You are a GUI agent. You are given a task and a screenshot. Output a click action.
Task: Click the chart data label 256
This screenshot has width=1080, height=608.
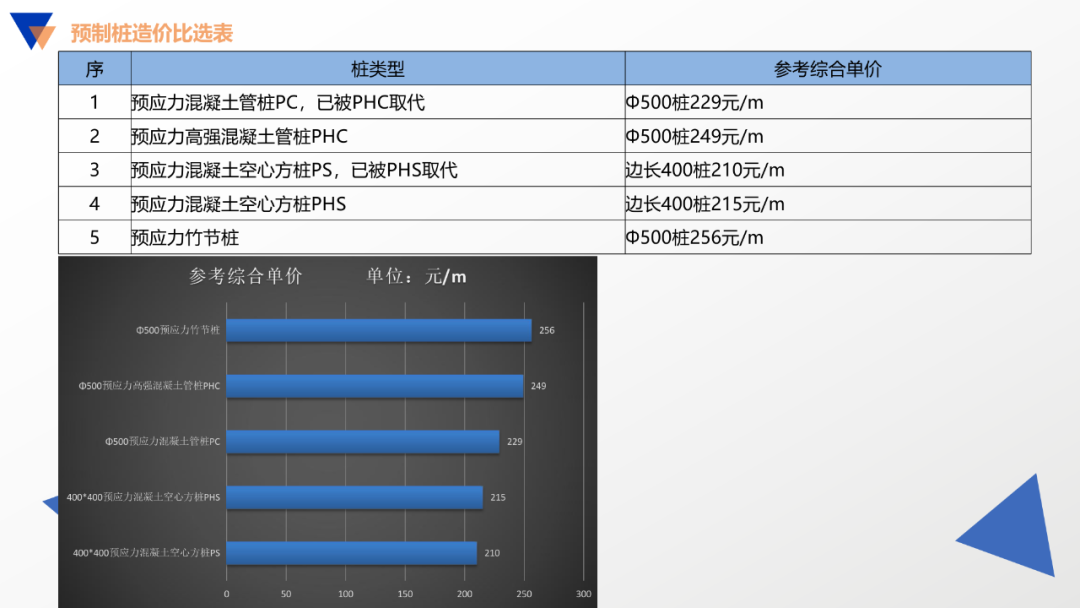pyautogui.click(x=547, y=331)
